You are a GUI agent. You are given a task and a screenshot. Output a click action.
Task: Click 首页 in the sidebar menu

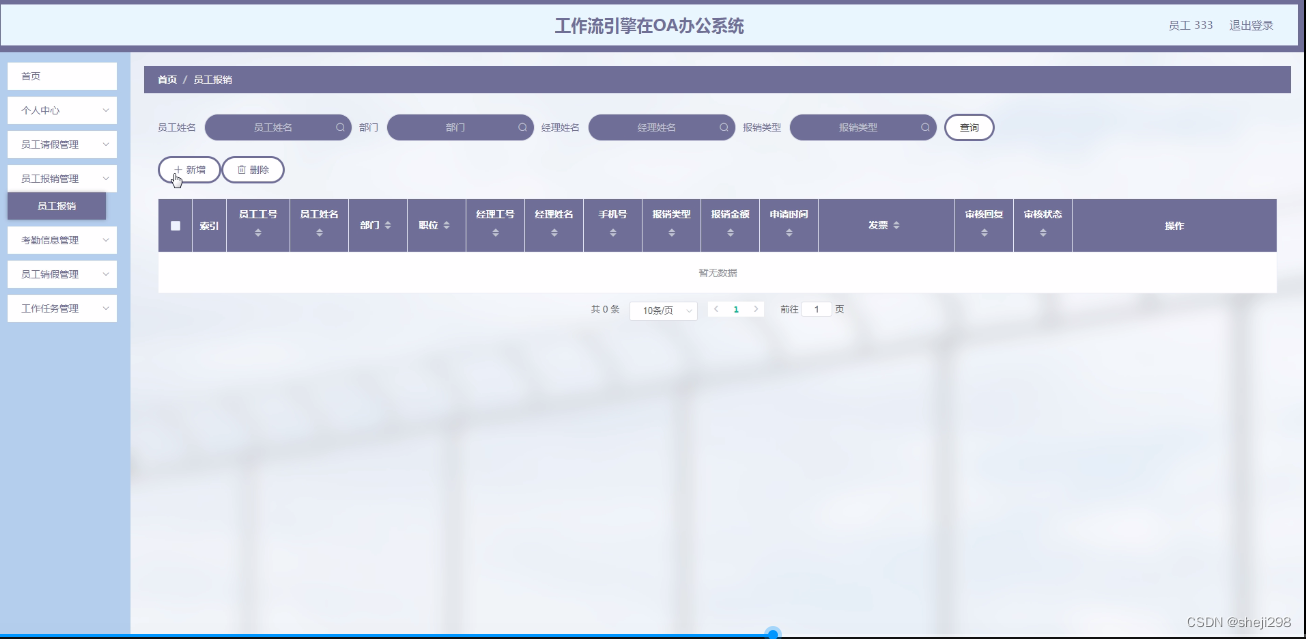[x=62, y=75]
